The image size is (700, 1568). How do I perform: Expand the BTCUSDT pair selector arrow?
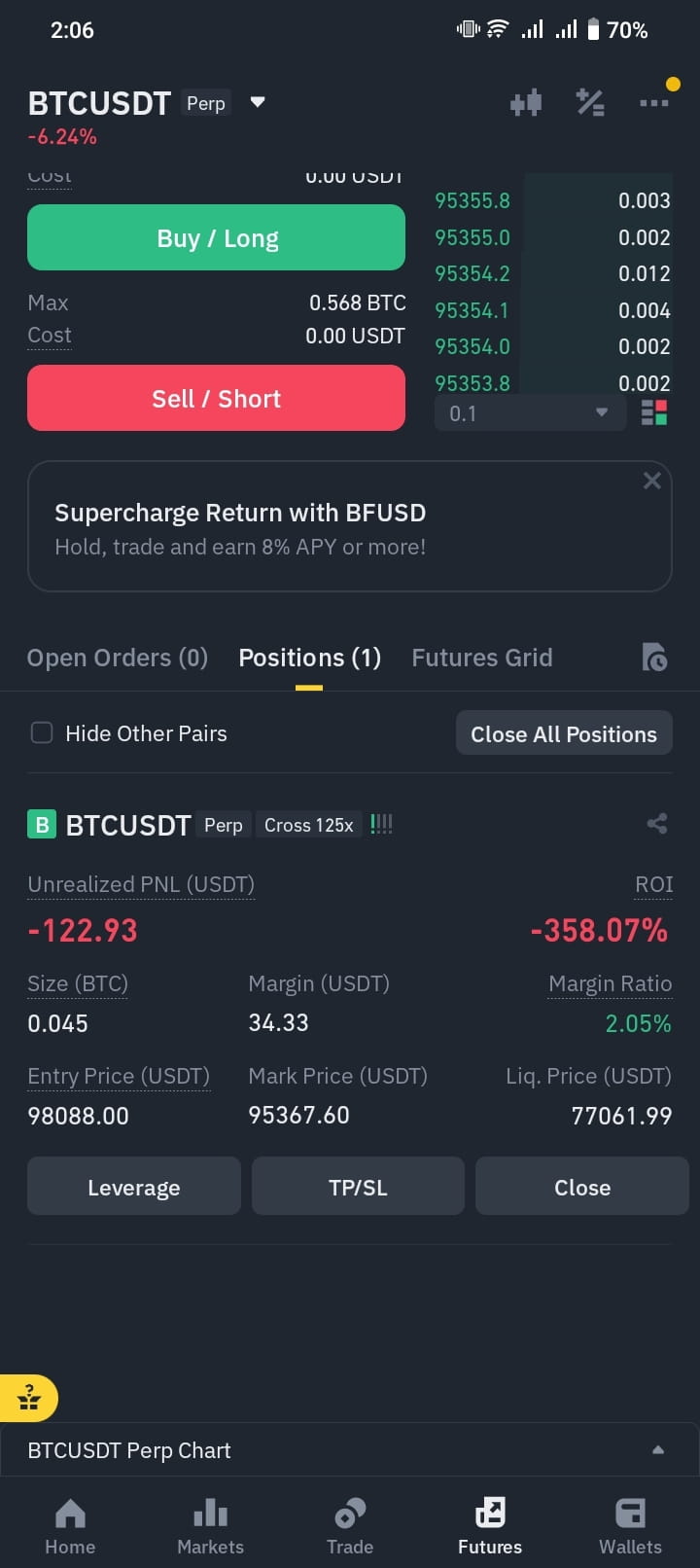coord(258,102)
